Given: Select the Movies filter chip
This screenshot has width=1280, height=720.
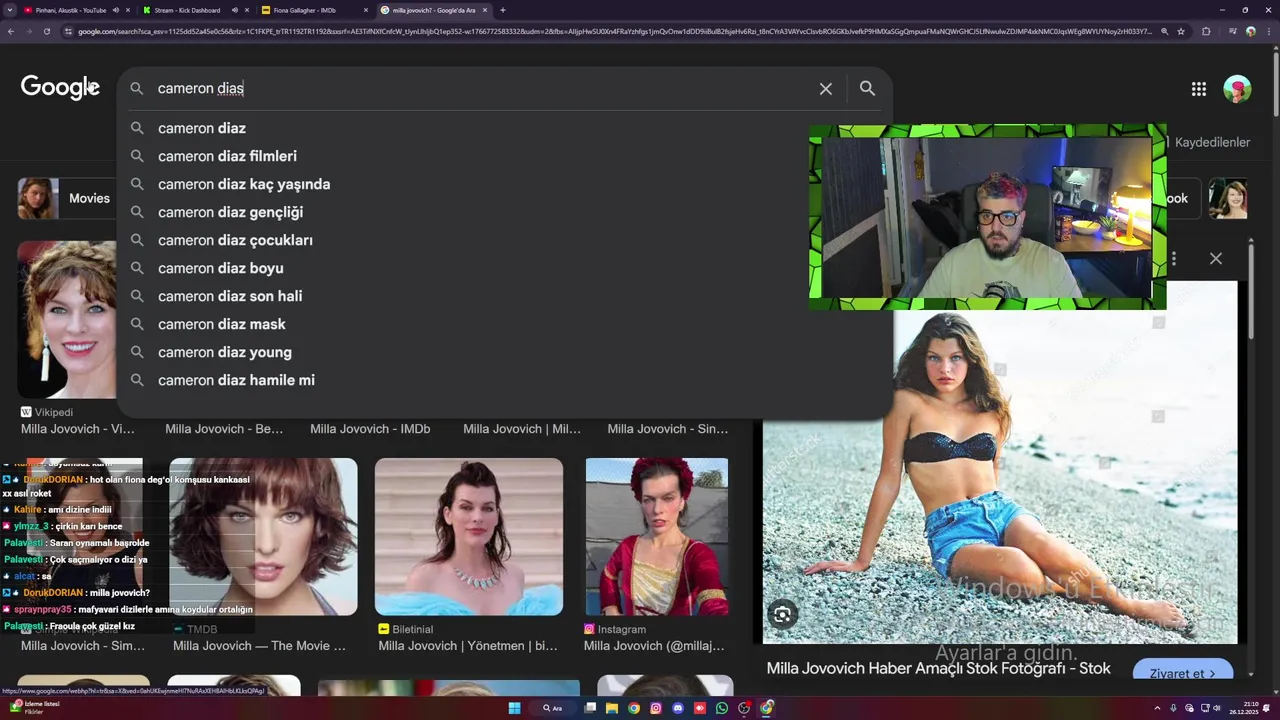Looking at the screenshot, I should [x=66, y=198].
